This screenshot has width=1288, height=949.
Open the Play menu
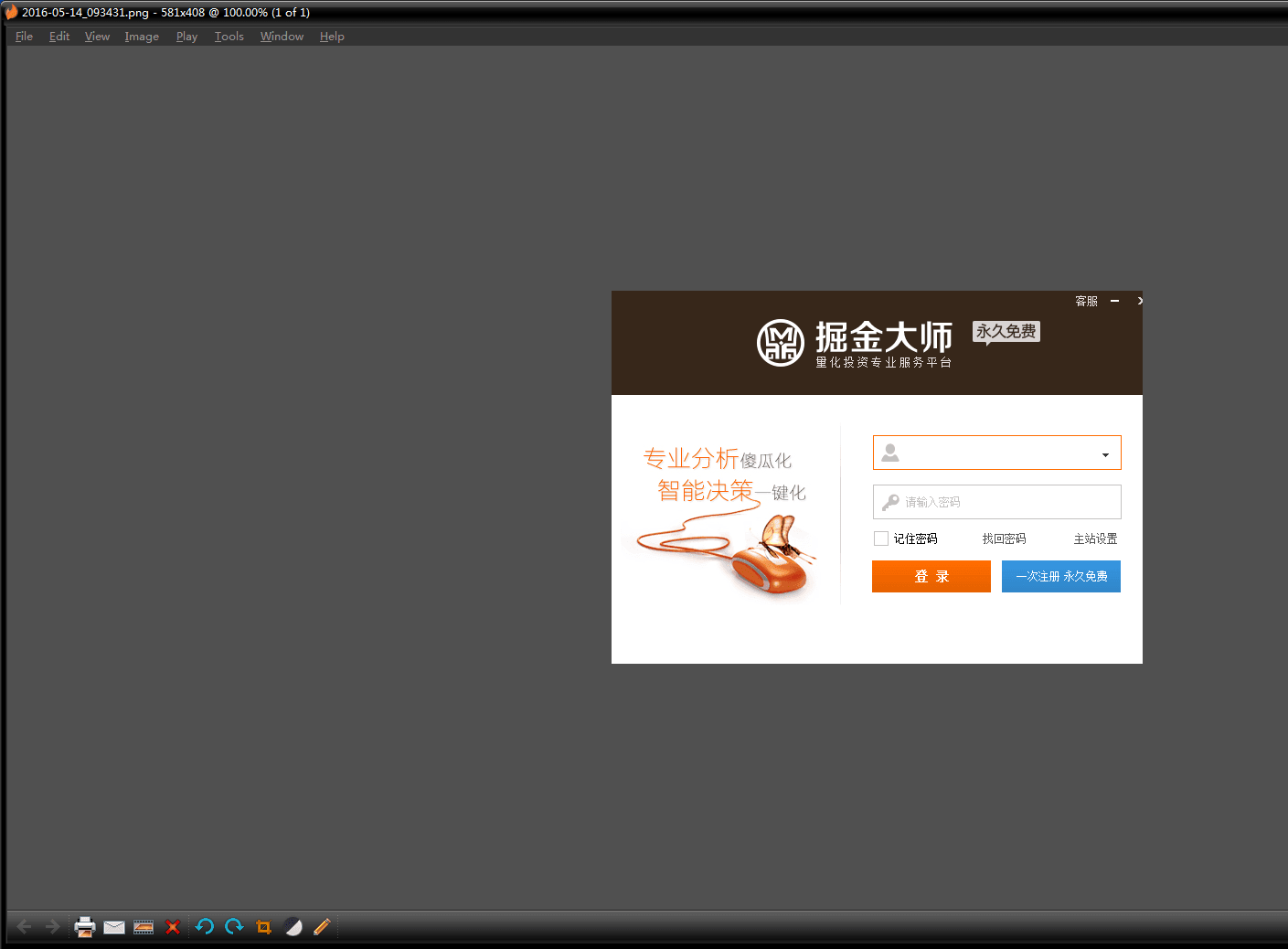(x=186, y=36)
